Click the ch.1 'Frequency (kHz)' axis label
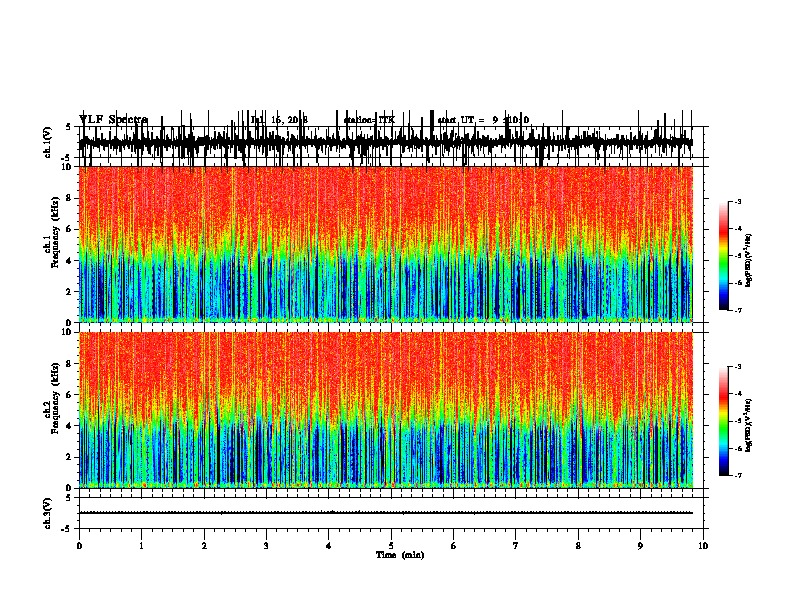792x612 pixels. coord(55,233)
